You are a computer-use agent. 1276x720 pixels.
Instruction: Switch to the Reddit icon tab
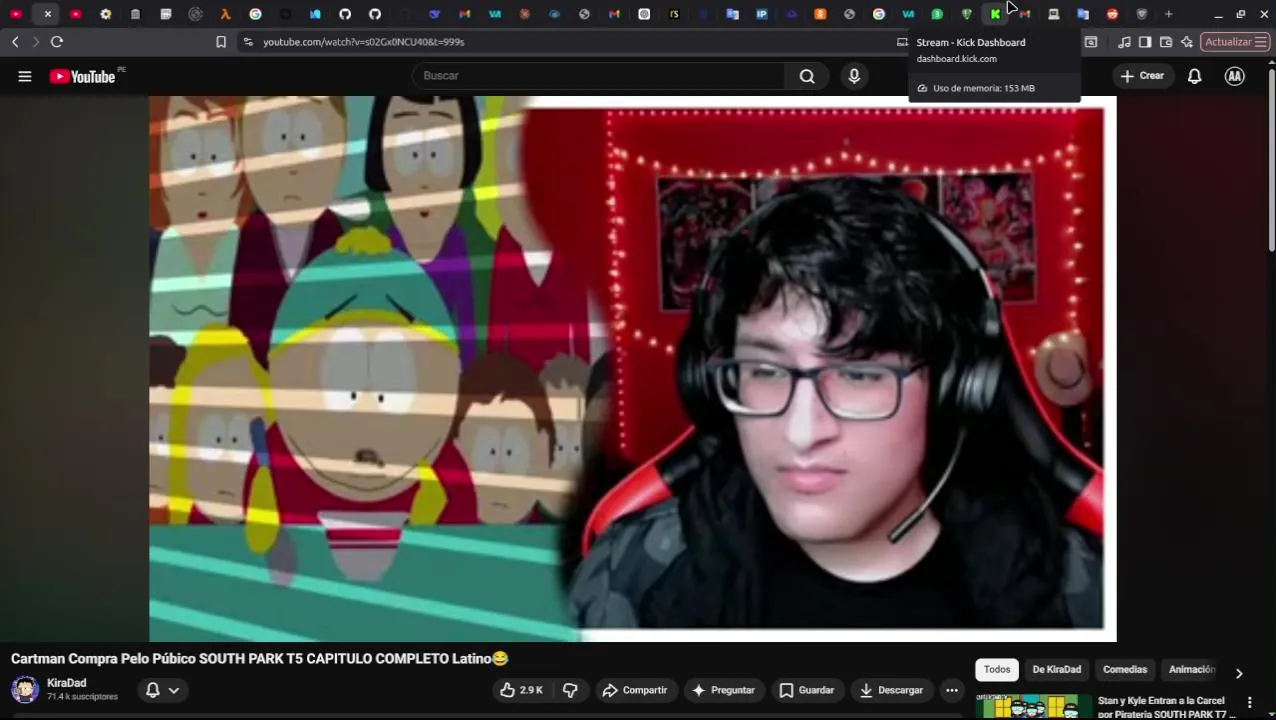coord(1112,14)
